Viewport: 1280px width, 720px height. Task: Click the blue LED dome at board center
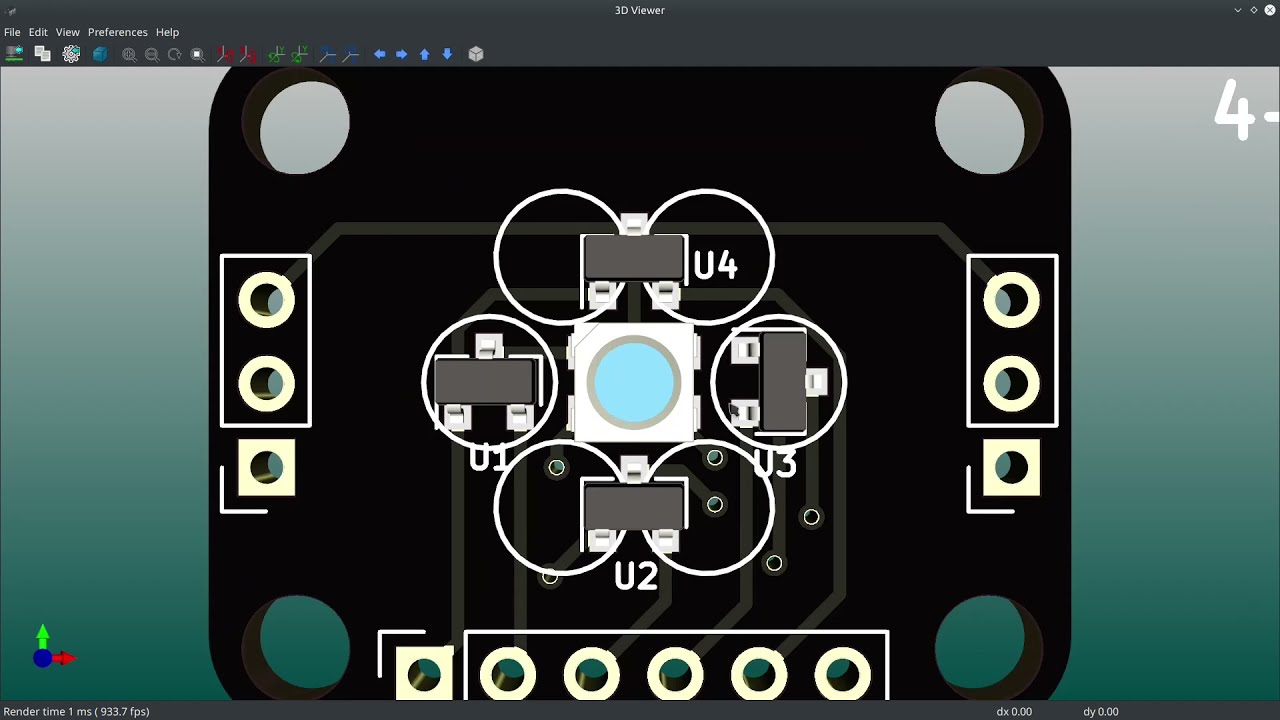click(634, 381)
